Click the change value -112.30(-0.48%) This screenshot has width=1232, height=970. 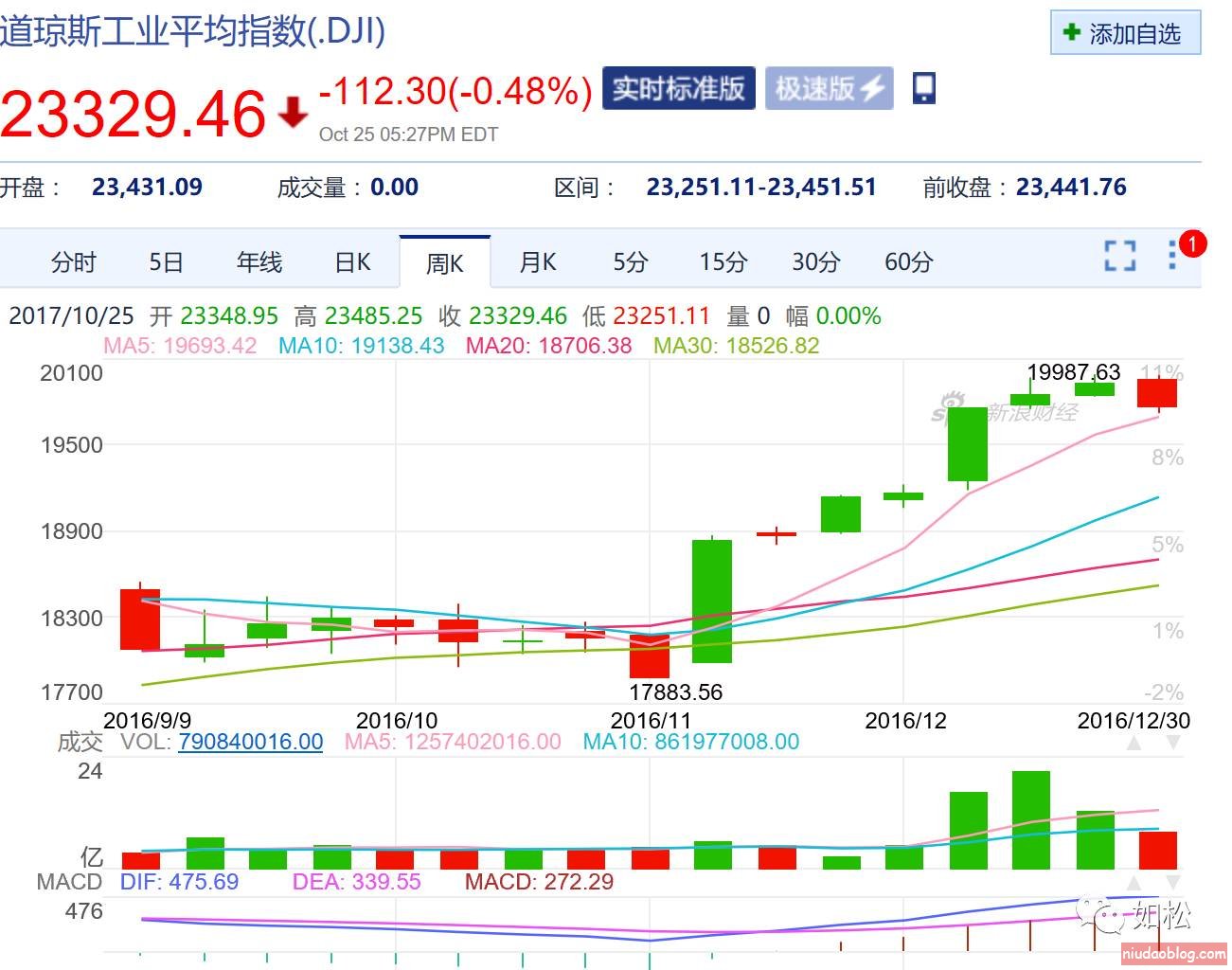455,91
